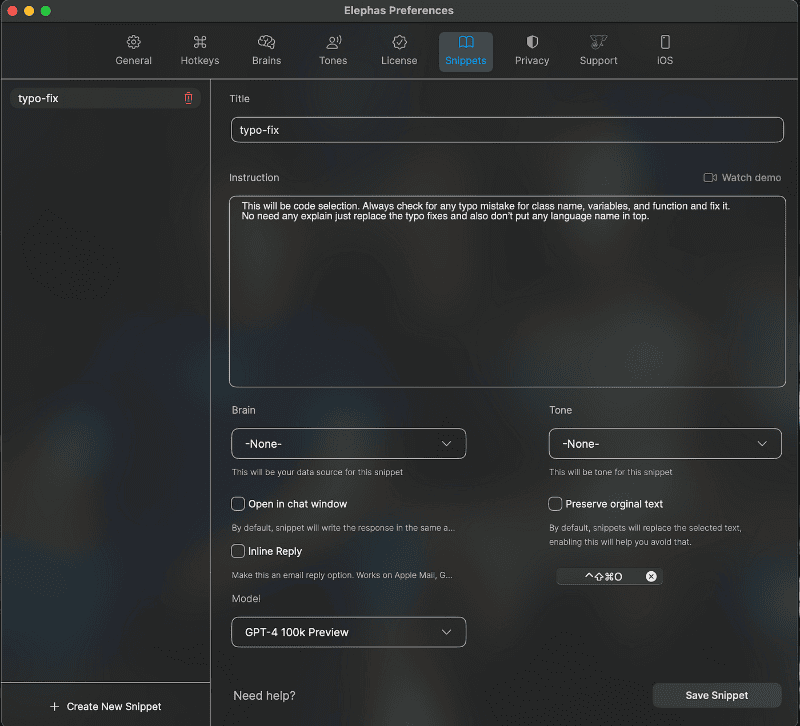The image size is (800, 726).
Task: Open the Brains icon tab
Action: tap(266, 50)
